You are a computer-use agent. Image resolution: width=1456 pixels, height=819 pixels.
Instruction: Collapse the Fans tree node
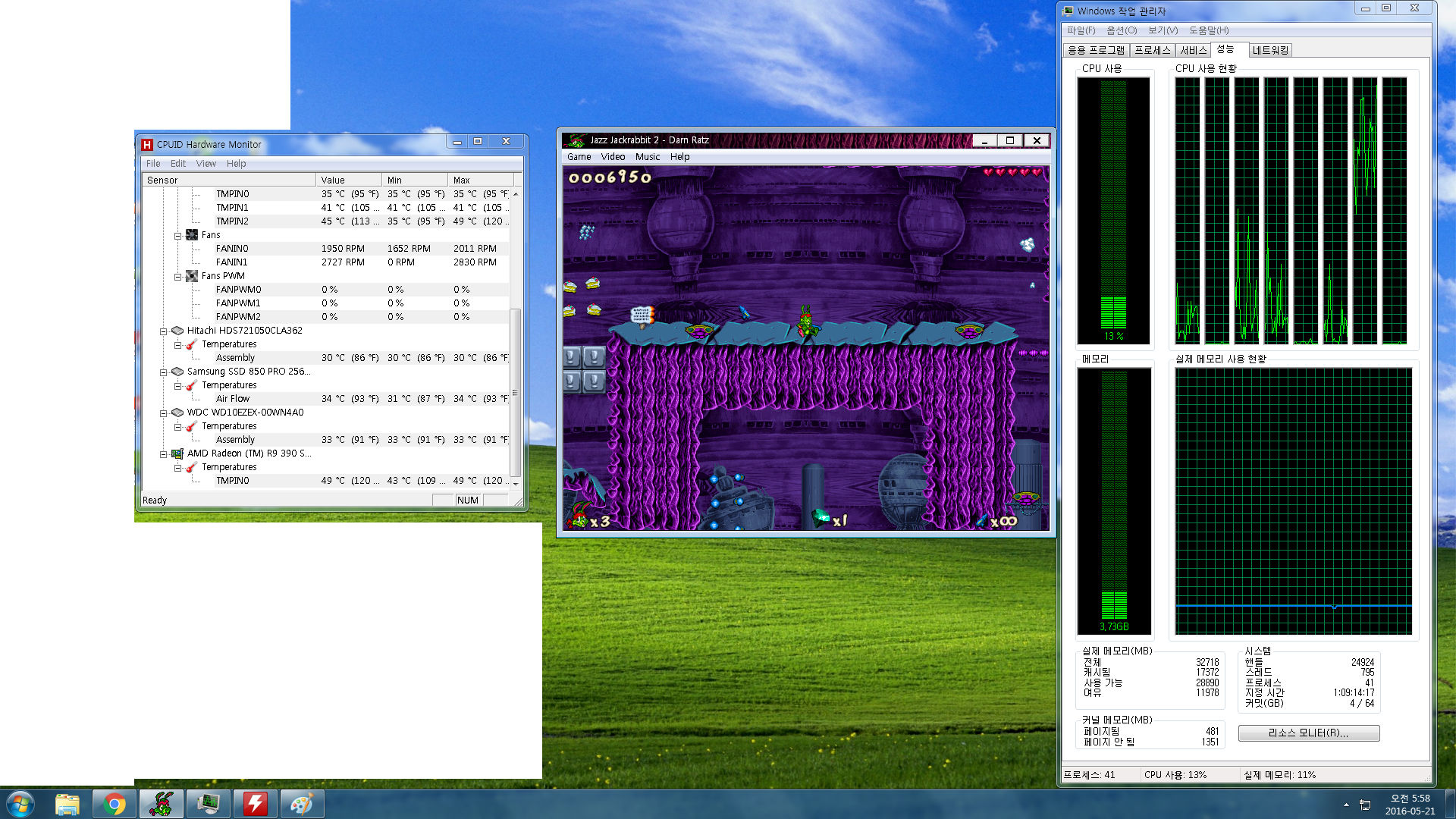[177, 236]
